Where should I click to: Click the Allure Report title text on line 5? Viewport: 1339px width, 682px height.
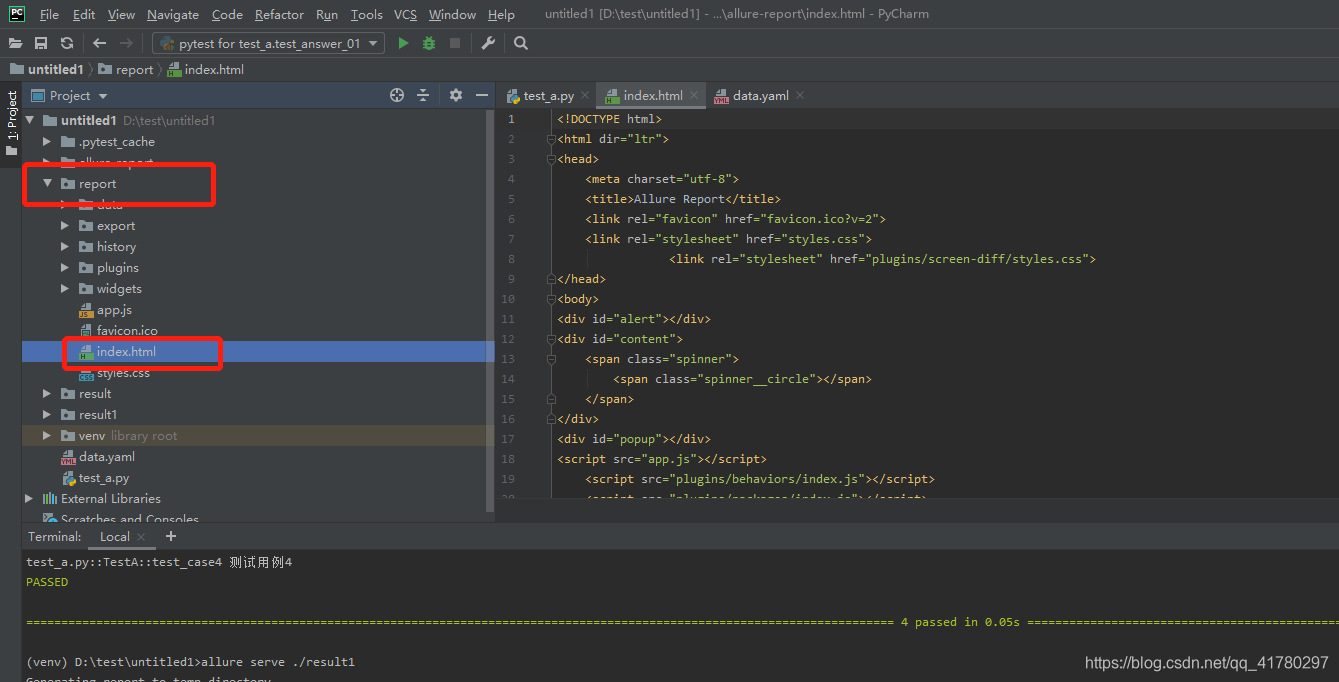(x=679, y=199)
